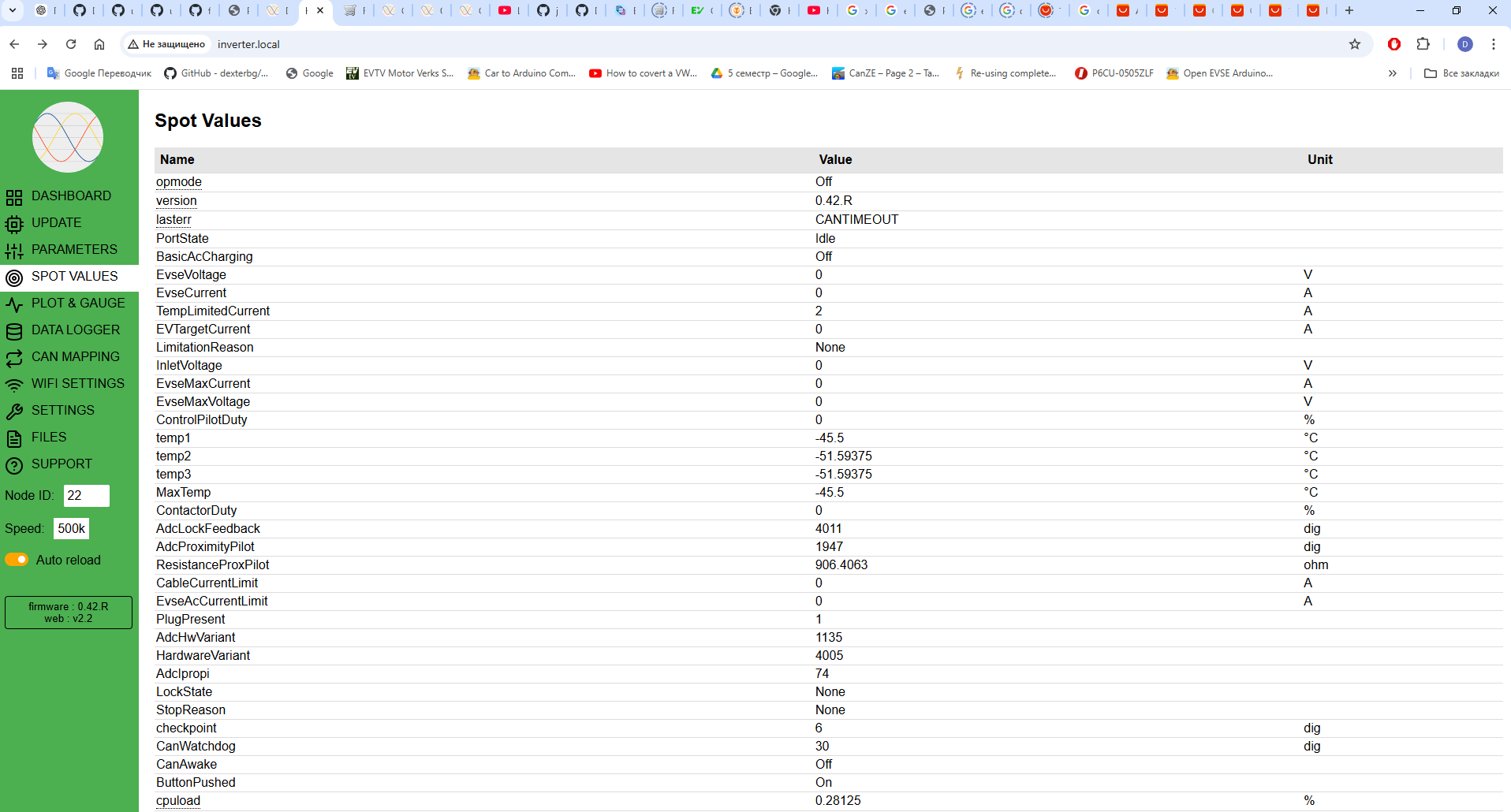1511x812 pixels.
Task: Open the Files menu item
Action: pyautogui.click(x=49, y=438)
